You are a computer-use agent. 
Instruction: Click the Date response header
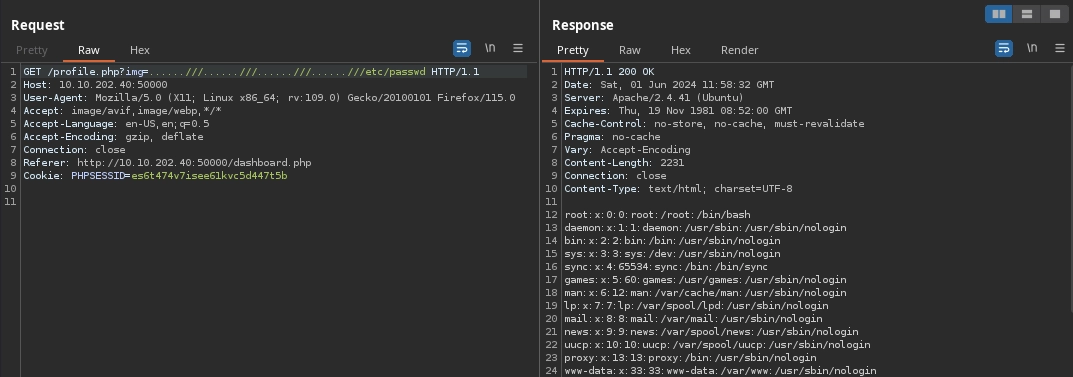click(669, 85)
